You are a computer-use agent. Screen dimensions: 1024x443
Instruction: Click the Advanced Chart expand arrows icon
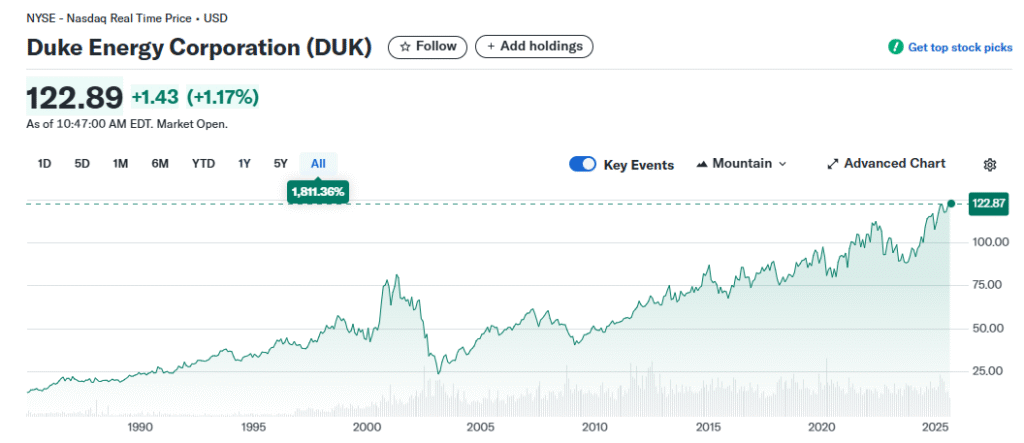(x=833, y=164)
